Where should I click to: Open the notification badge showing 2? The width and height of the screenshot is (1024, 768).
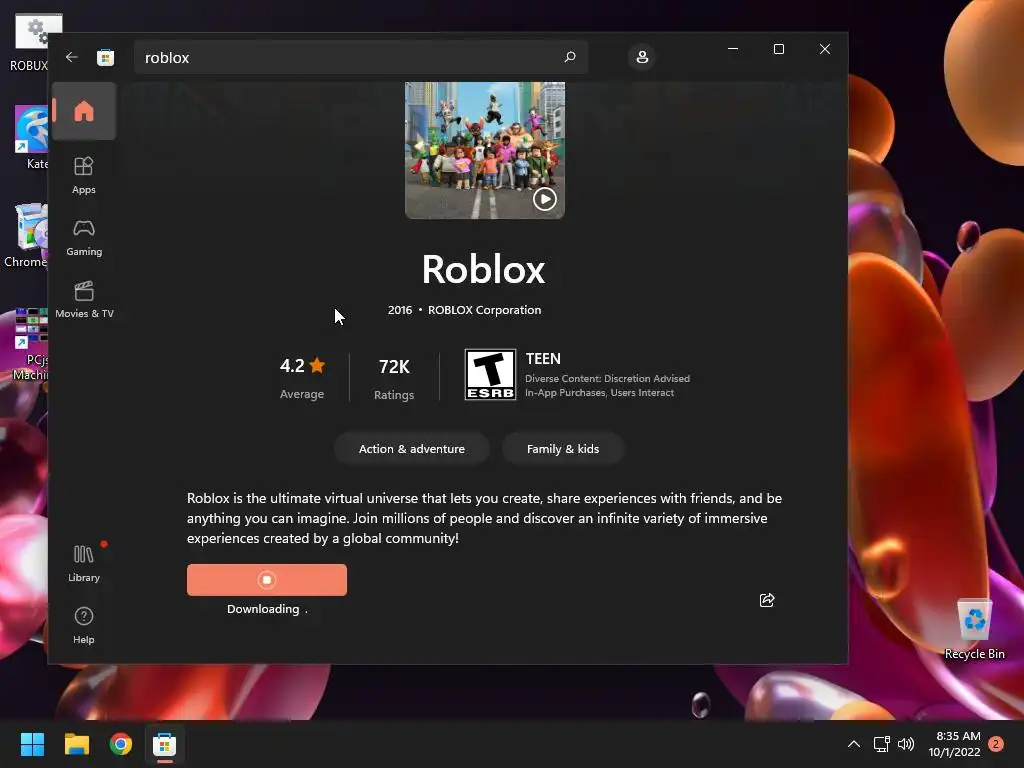coord(996,744)
